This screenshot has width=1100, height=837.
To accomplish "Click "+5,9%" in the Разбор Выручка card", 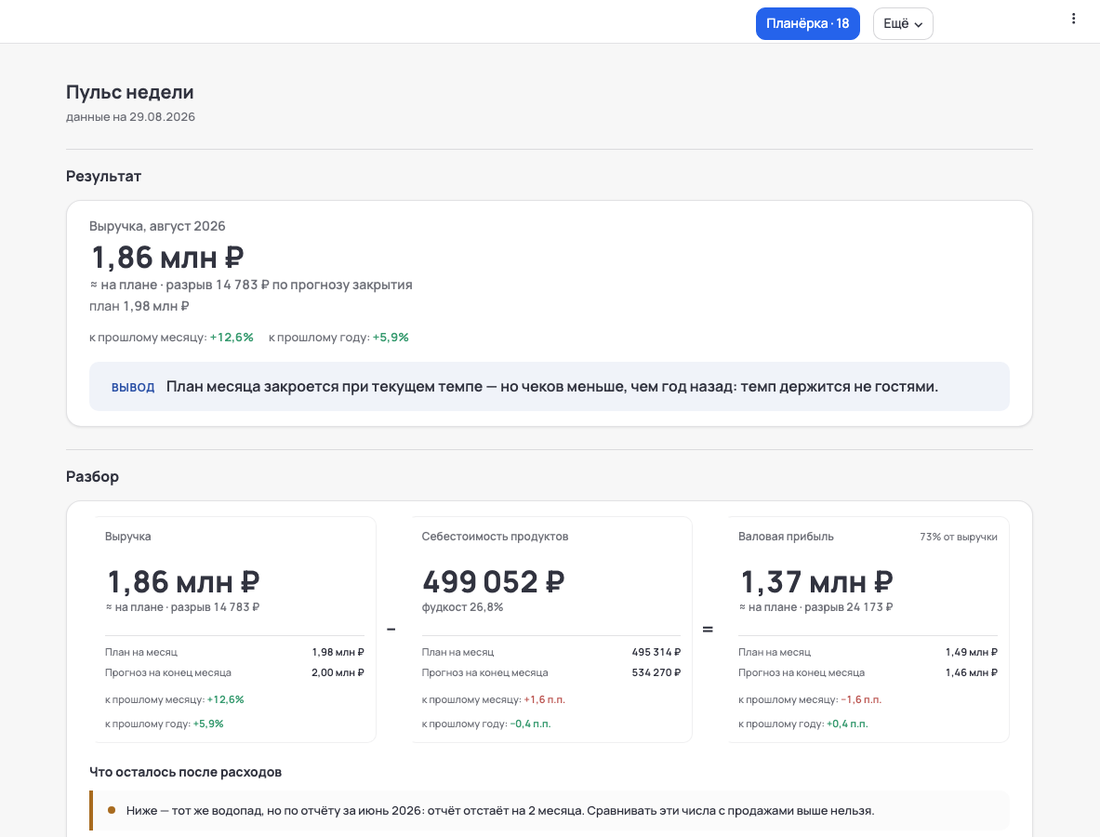I will click(x=208, y=723).
